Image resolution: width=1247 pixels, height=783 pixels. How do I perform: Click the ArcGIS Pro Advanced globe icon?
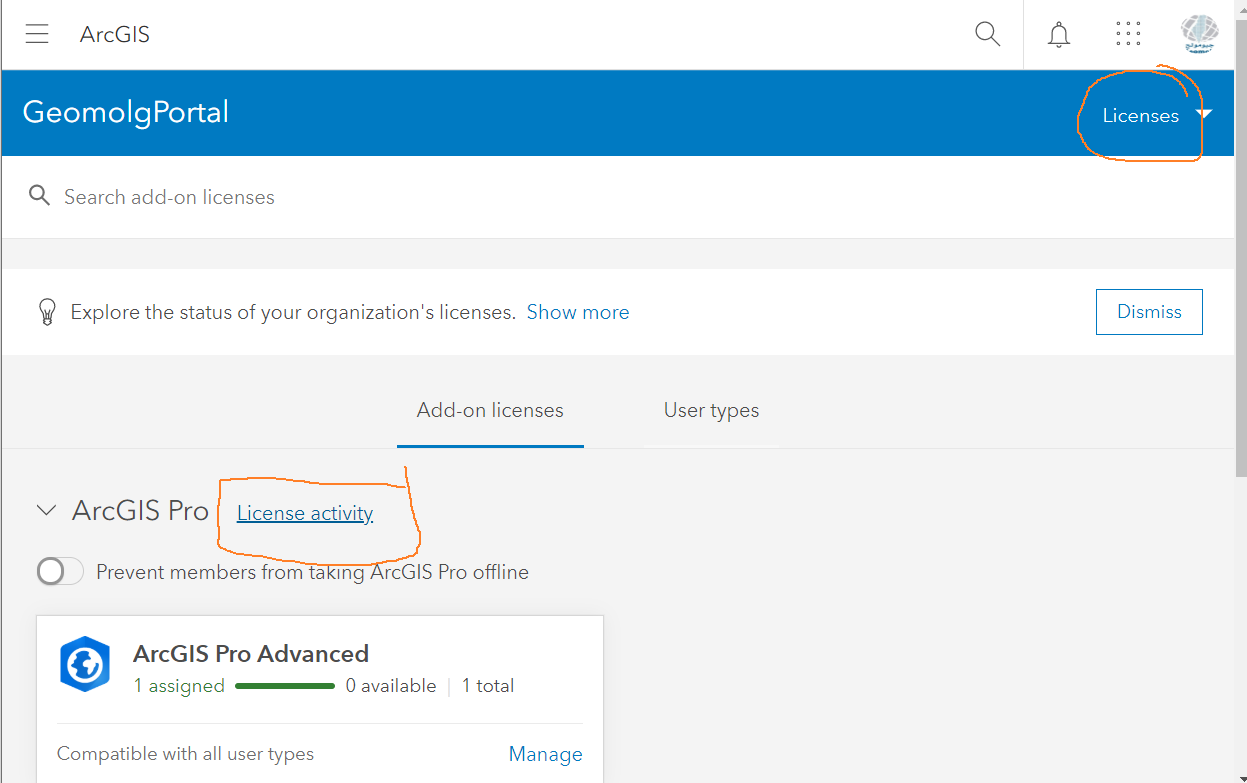pos(85,663)
